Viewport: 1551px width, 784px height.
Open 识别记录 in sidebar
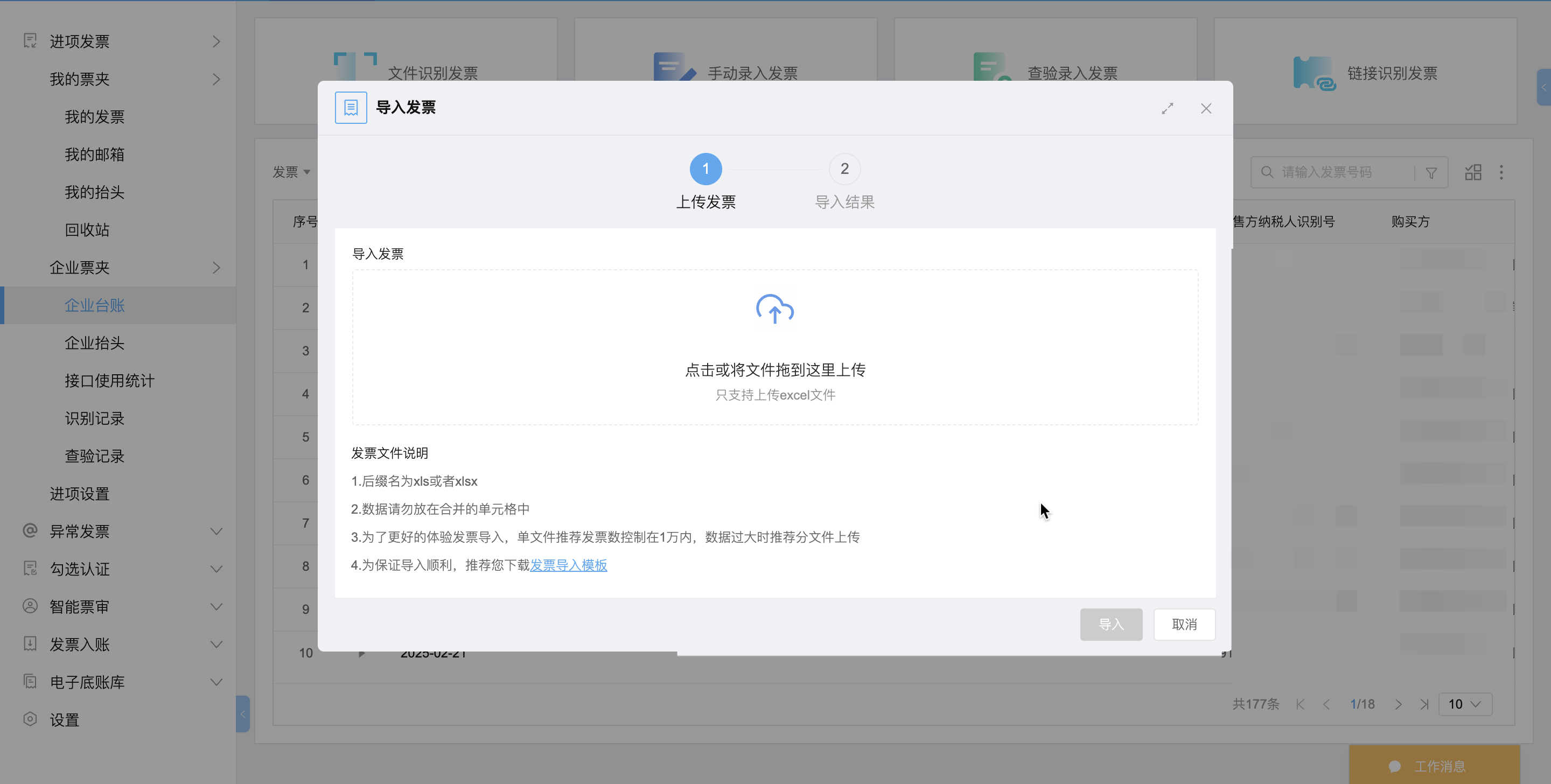tap(95, 418)
